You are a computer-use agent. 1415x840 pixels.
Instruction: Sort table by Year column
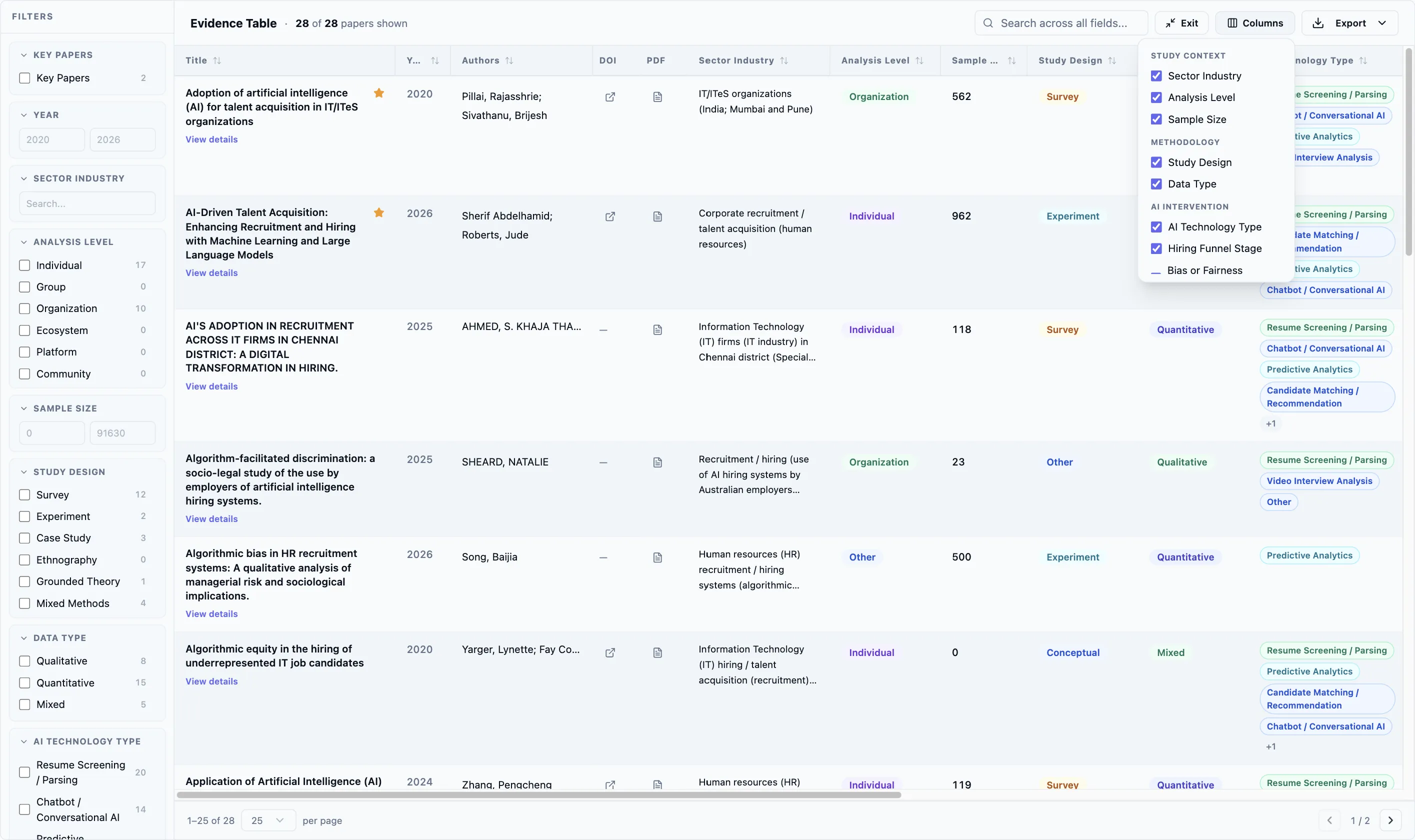434,60
